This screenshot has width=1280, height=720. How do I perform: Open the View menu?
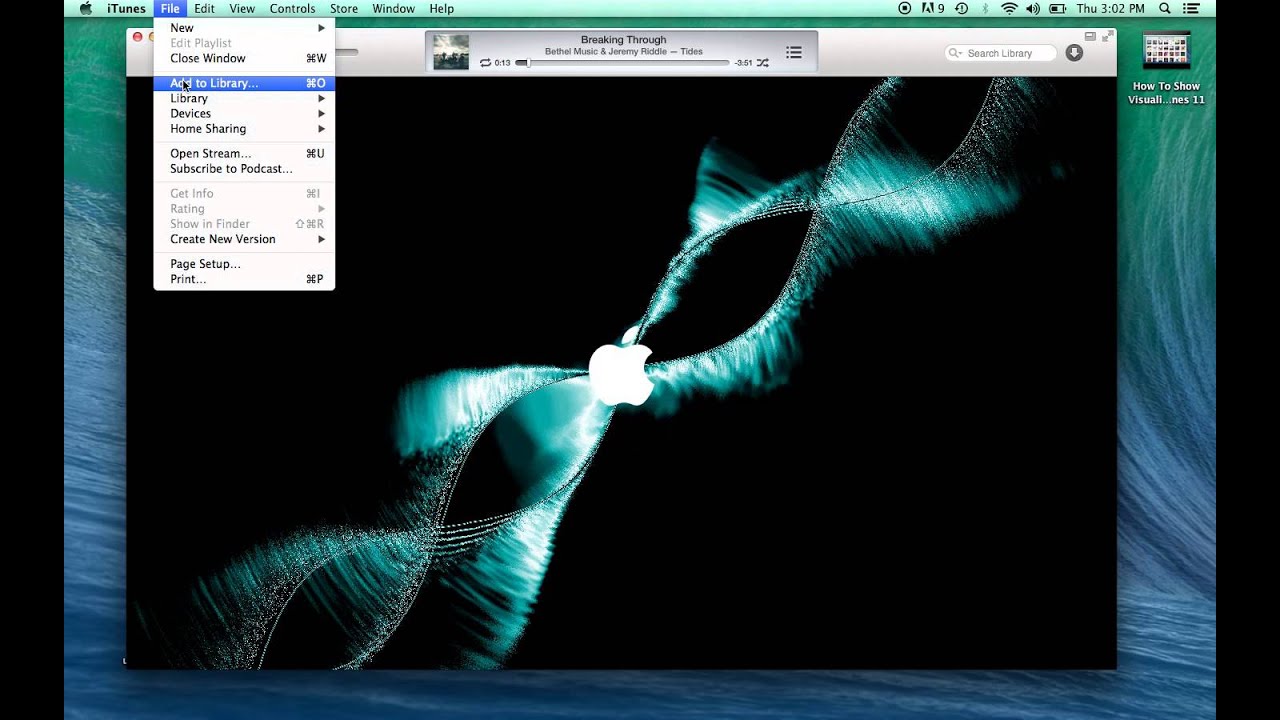point(242,9)
